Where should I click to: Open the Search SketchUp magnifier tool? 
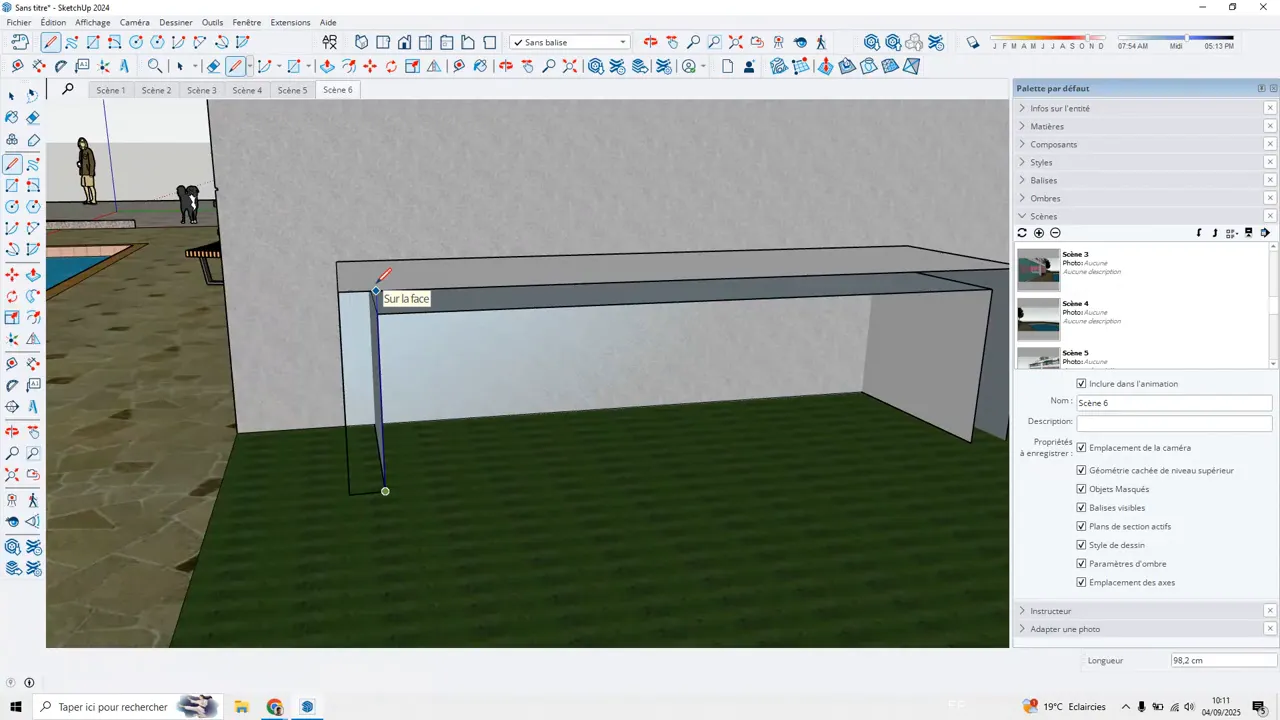[155, 66]
